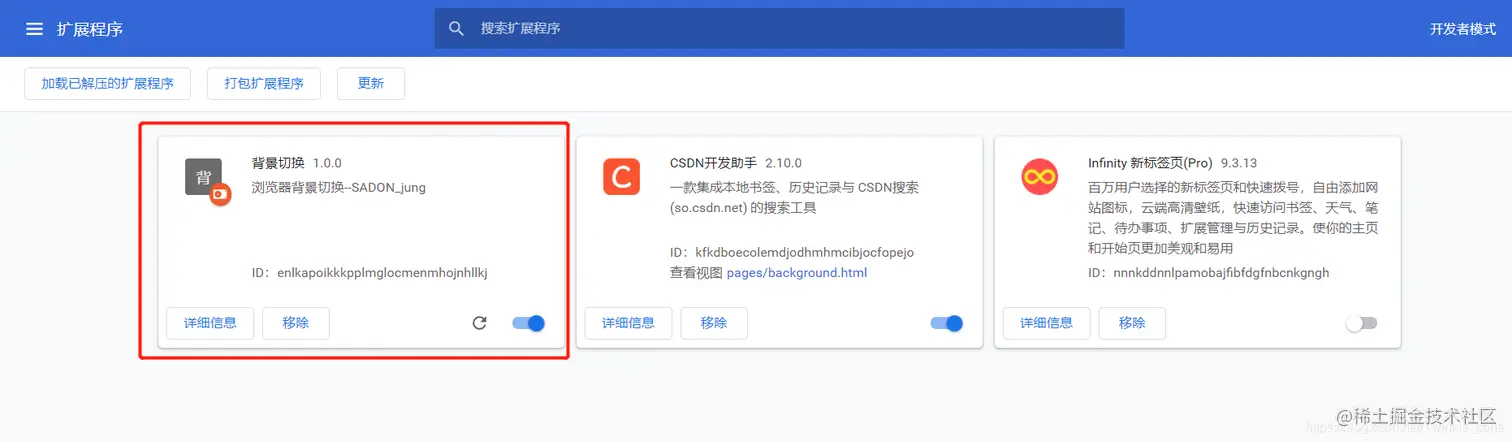1512x442 pixels.
Task: Click 打包扩展程序 button
Action: [264, 84]
